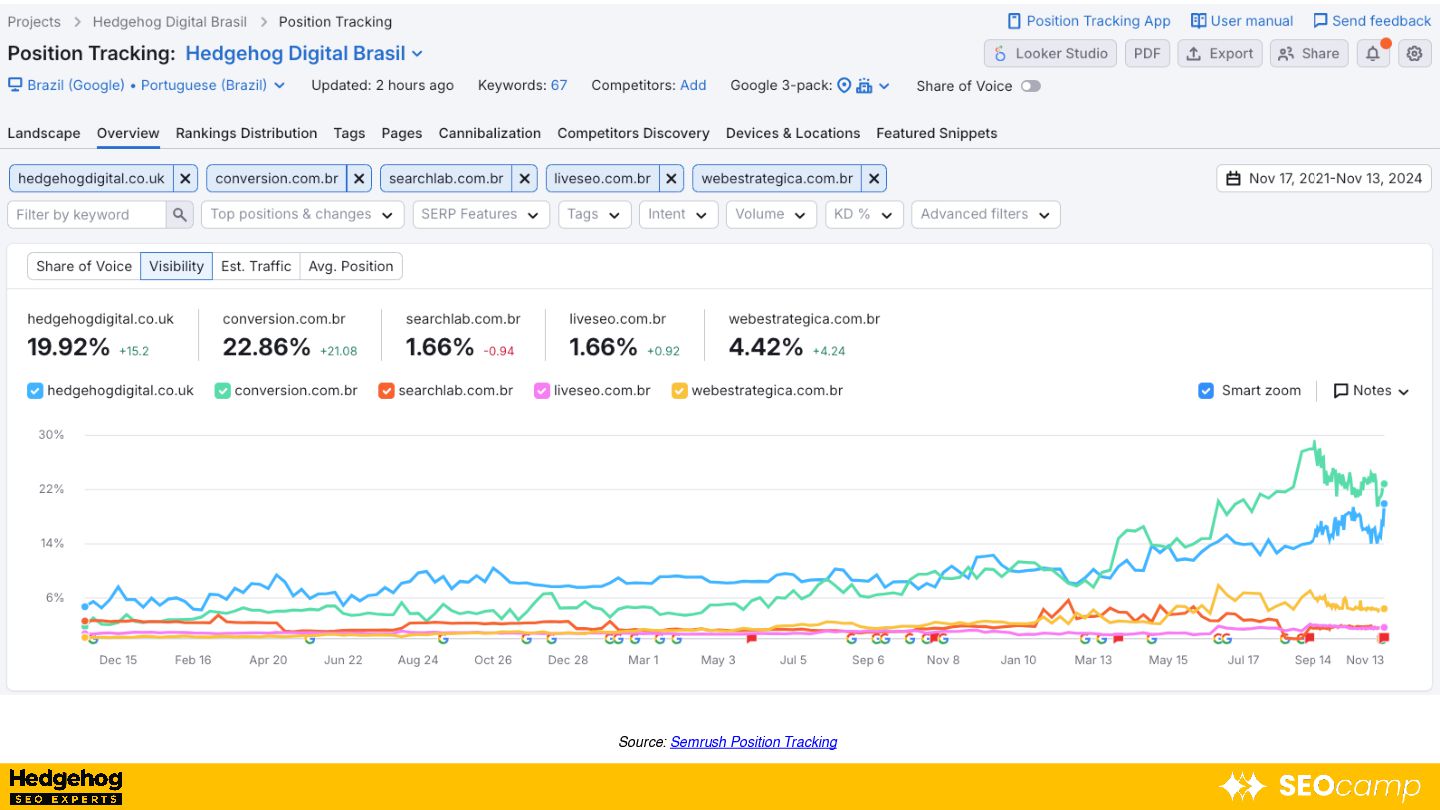1440x810 pixels.
Task: Click the Filter by keyword input field
Action: [87, 214]
